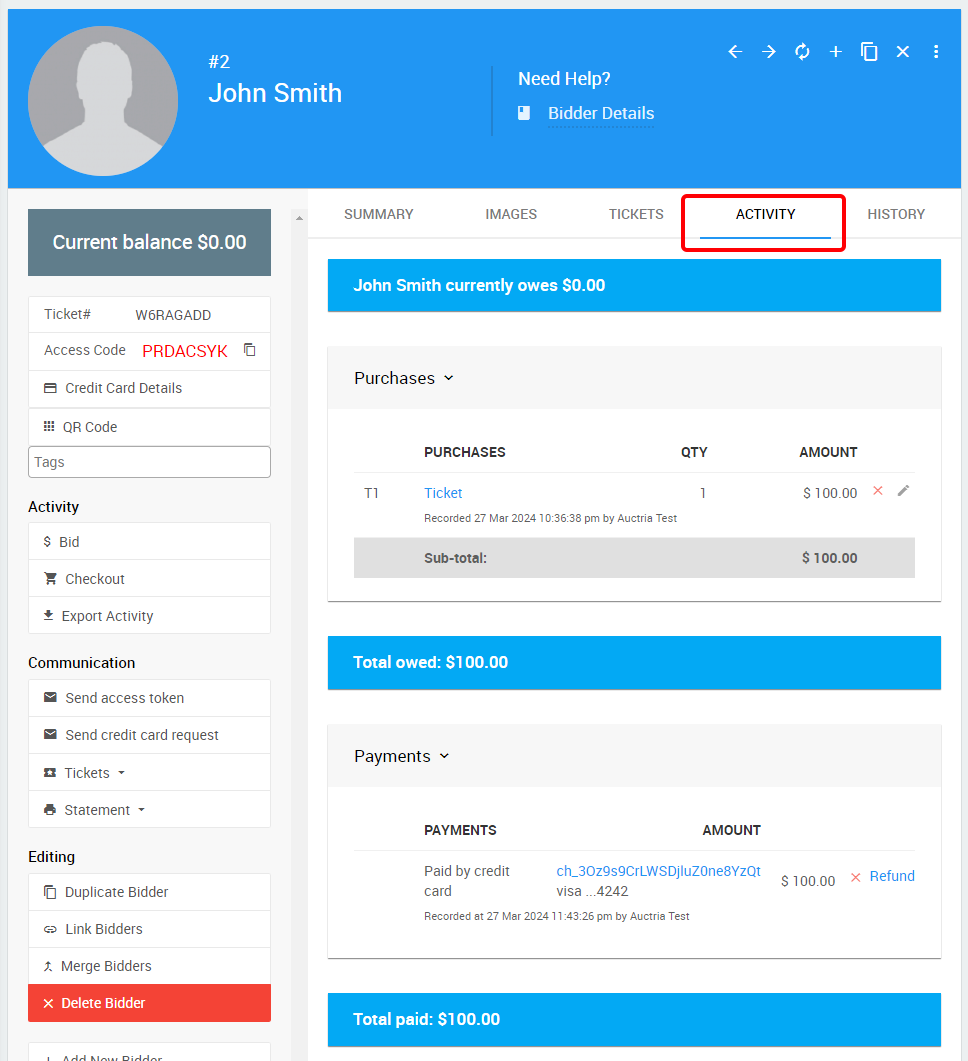Click the refresh icon in header

tap(802, 52)
